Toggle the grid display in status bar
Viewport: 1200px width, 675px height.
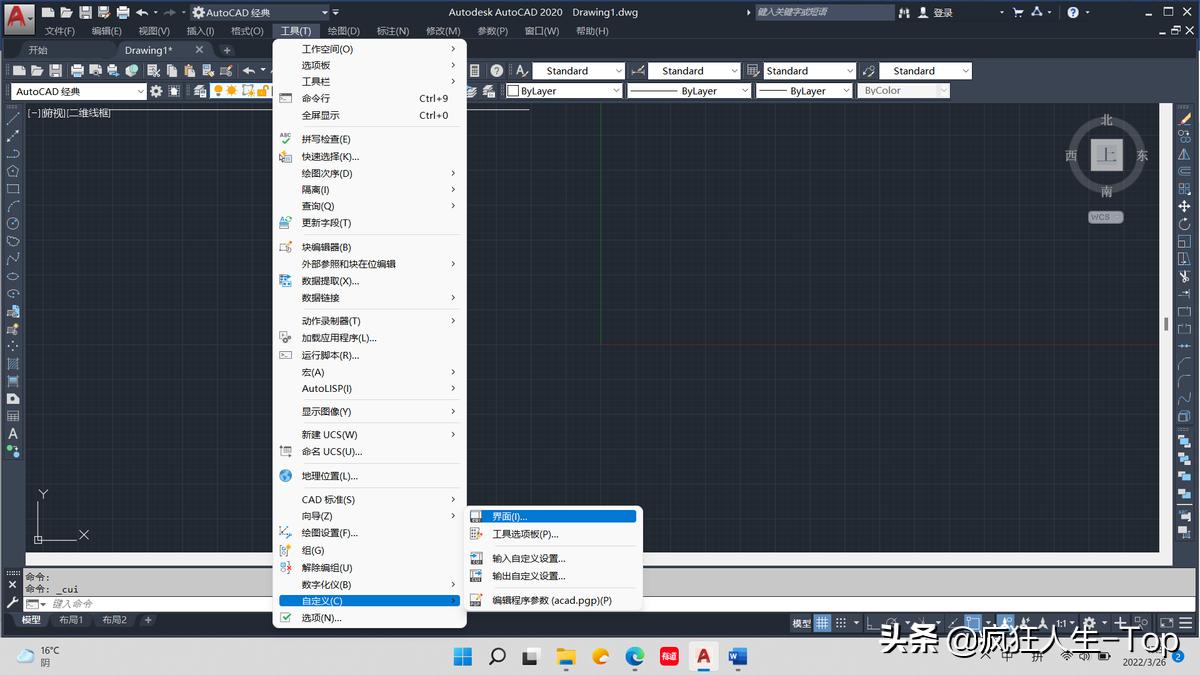822,622
